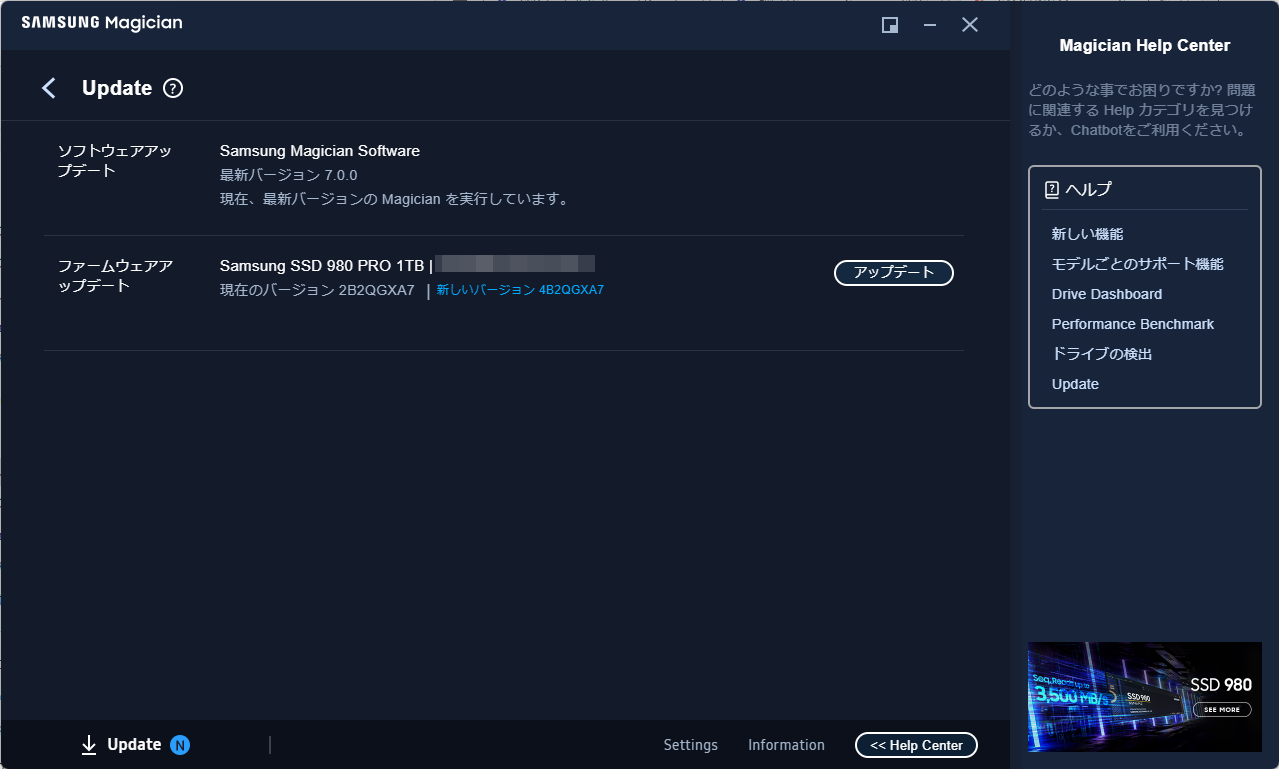Click the 最新バージョン 7.0.0 text
Viewport: 1279px width, 769px height.
pos(288,175)
